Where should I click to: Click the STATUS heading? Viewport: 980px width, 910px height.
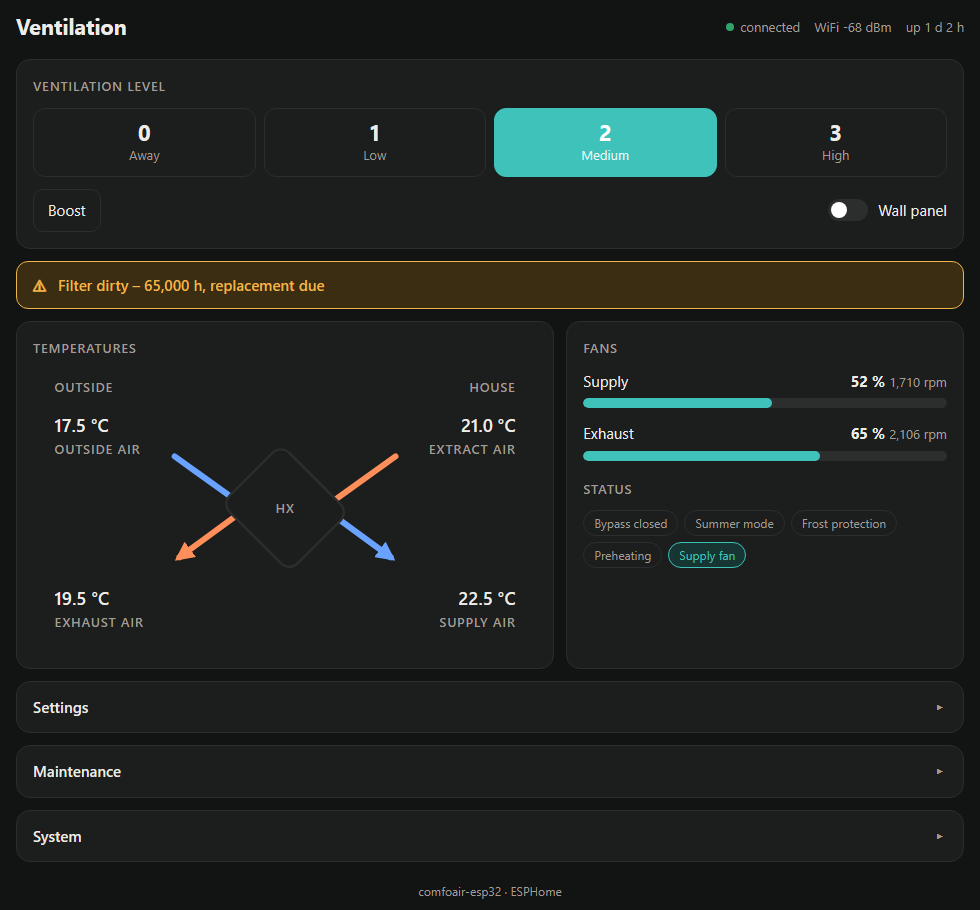point(608,489)
